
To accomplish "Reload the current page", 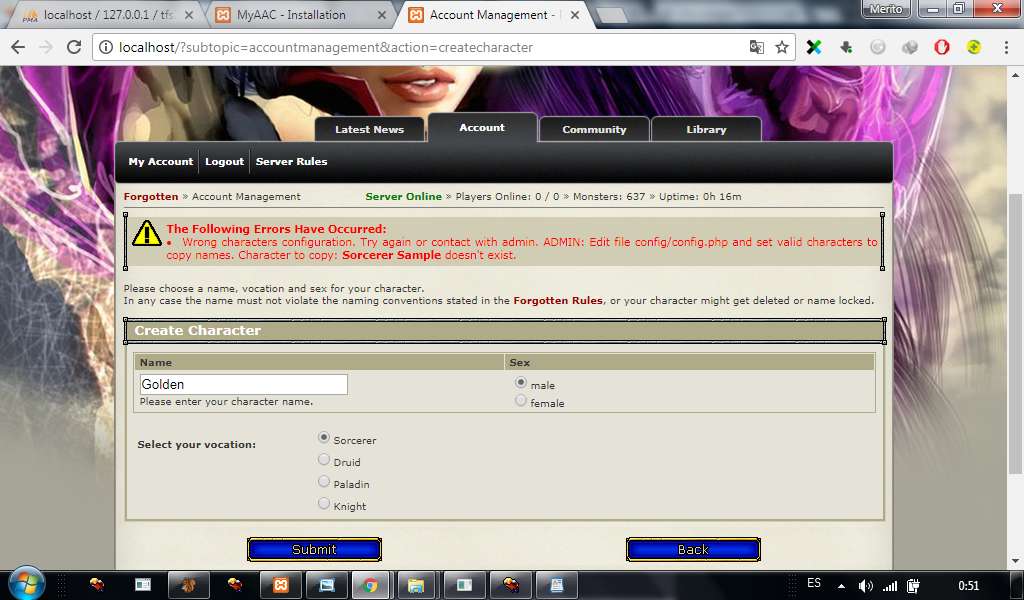I will 74,47.
